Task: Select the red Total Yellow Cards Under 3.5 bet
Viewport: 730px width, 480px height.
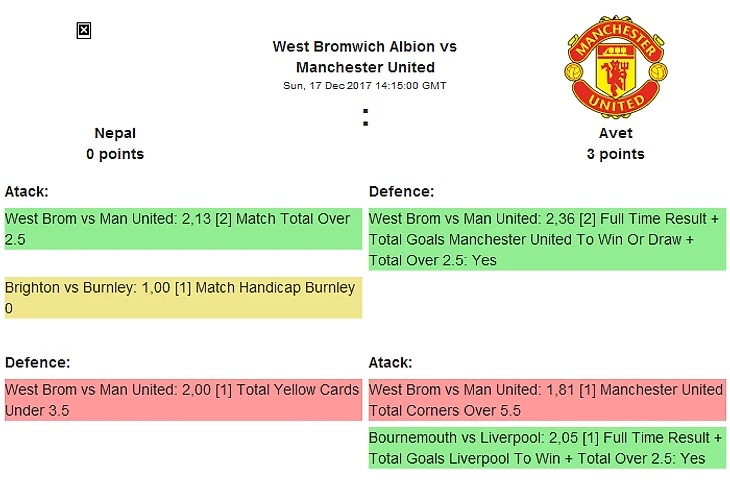Action: click(x=183, y=400)
